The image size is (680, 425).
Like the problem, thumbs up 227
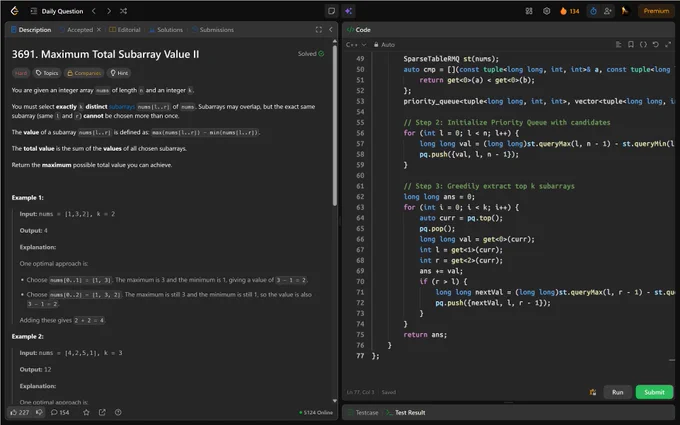click(x=20, y=412)
